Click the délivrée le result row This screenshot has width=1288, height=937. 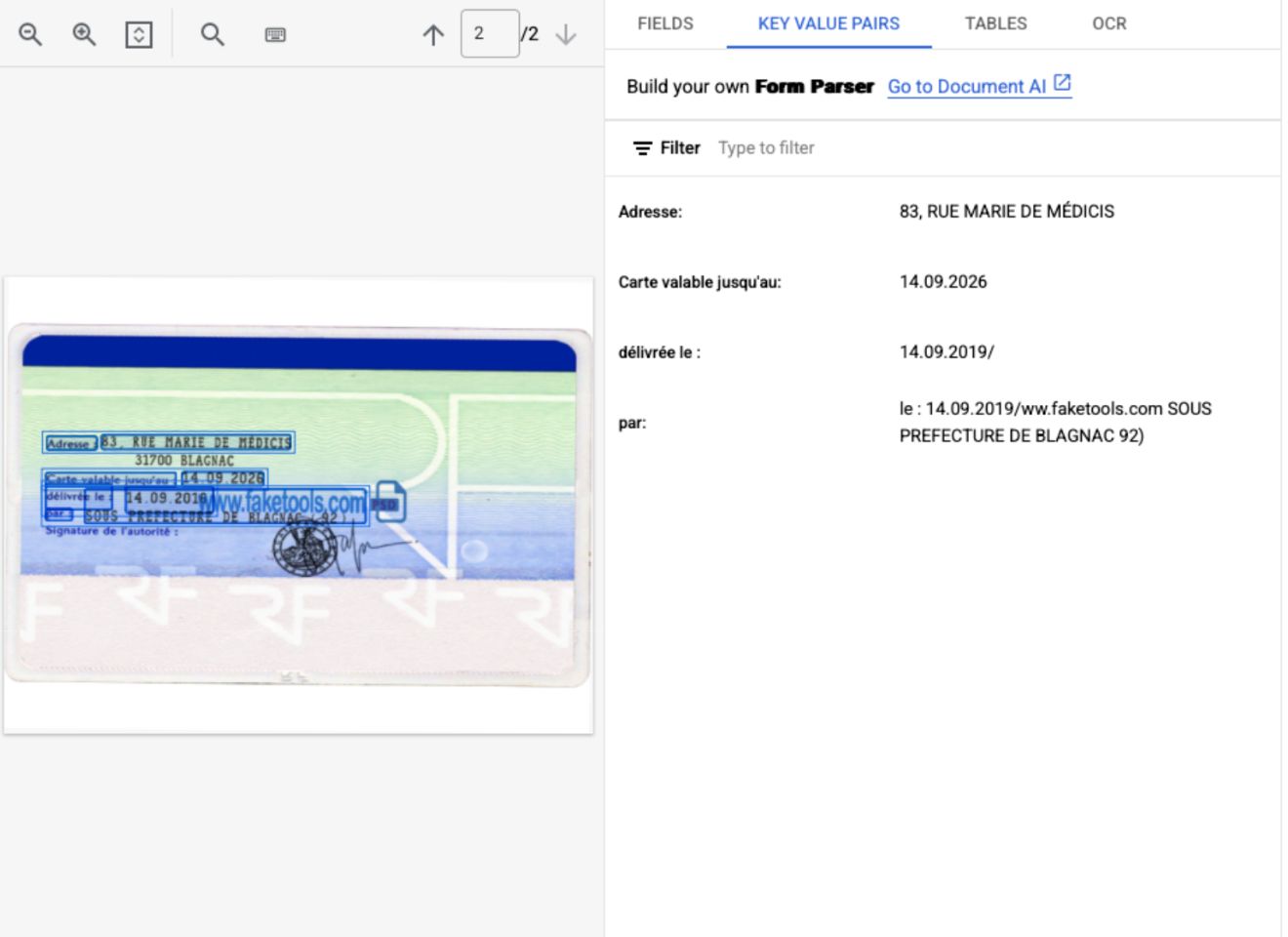[942, 352]
